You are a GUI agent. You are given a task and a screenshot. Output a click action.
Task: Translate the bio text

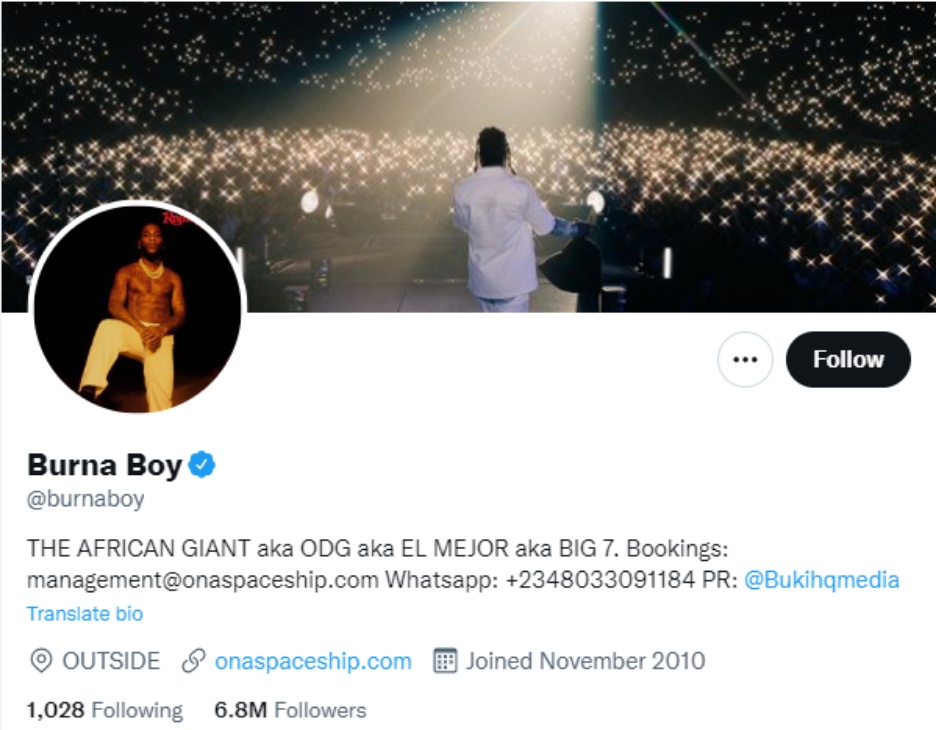tap(85, 614)
